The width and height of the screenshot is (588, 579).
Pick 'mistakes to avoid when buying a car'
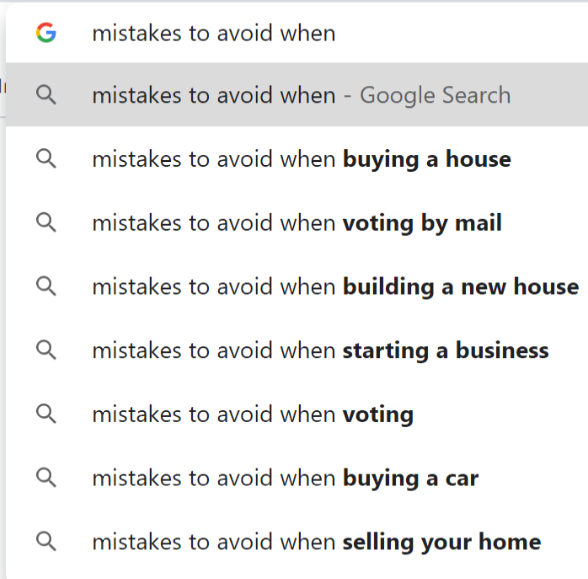point(297,478)
